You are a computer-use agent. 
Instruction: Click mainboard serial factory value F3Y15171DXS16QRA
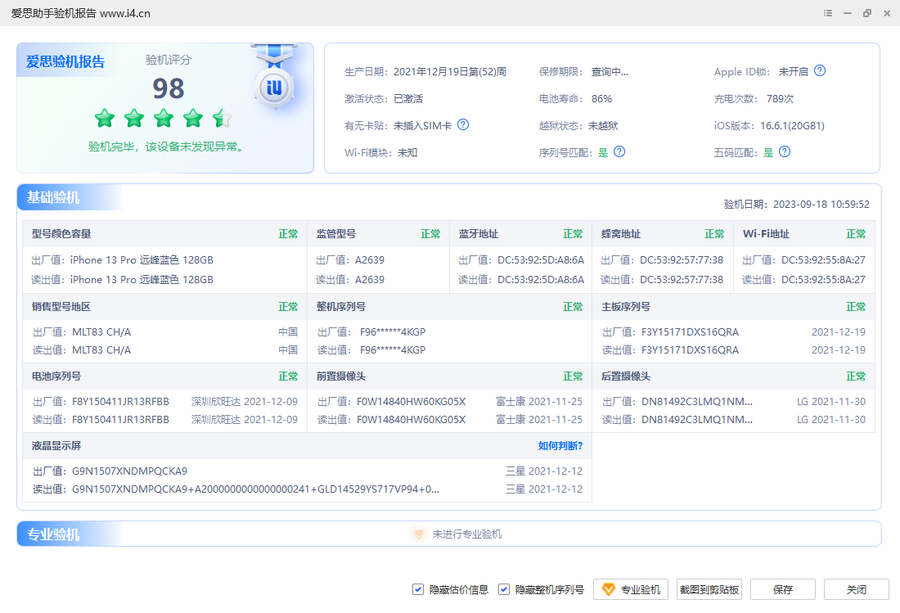(690, 332)
